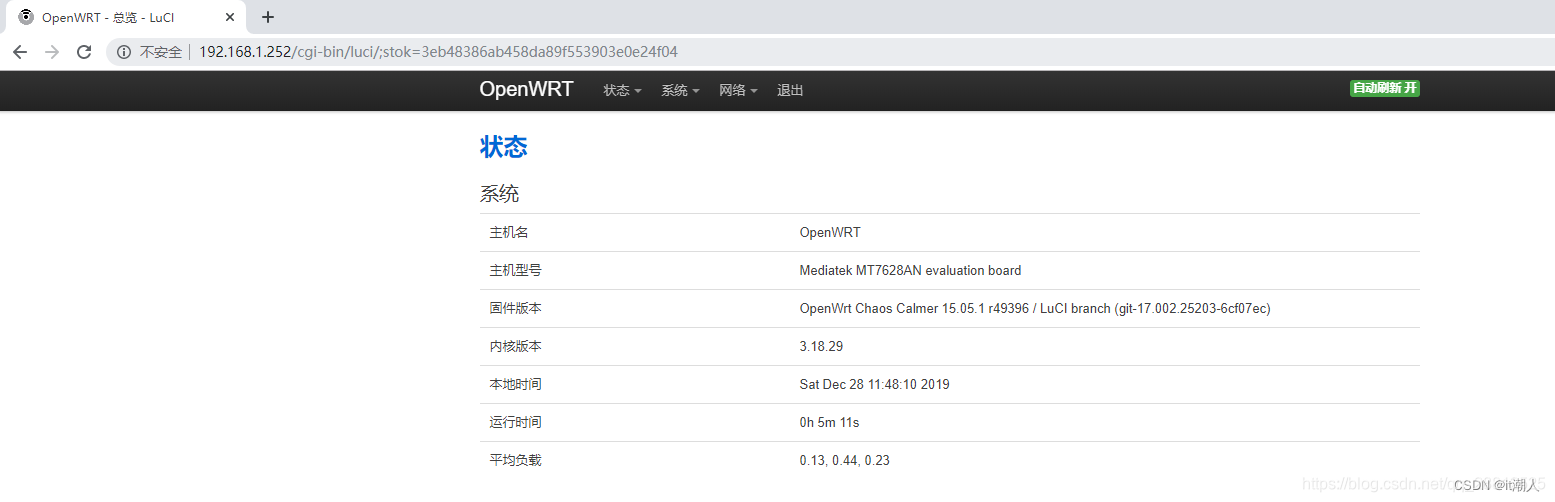Click the site info icon beside 不安全

click(124, 52)
